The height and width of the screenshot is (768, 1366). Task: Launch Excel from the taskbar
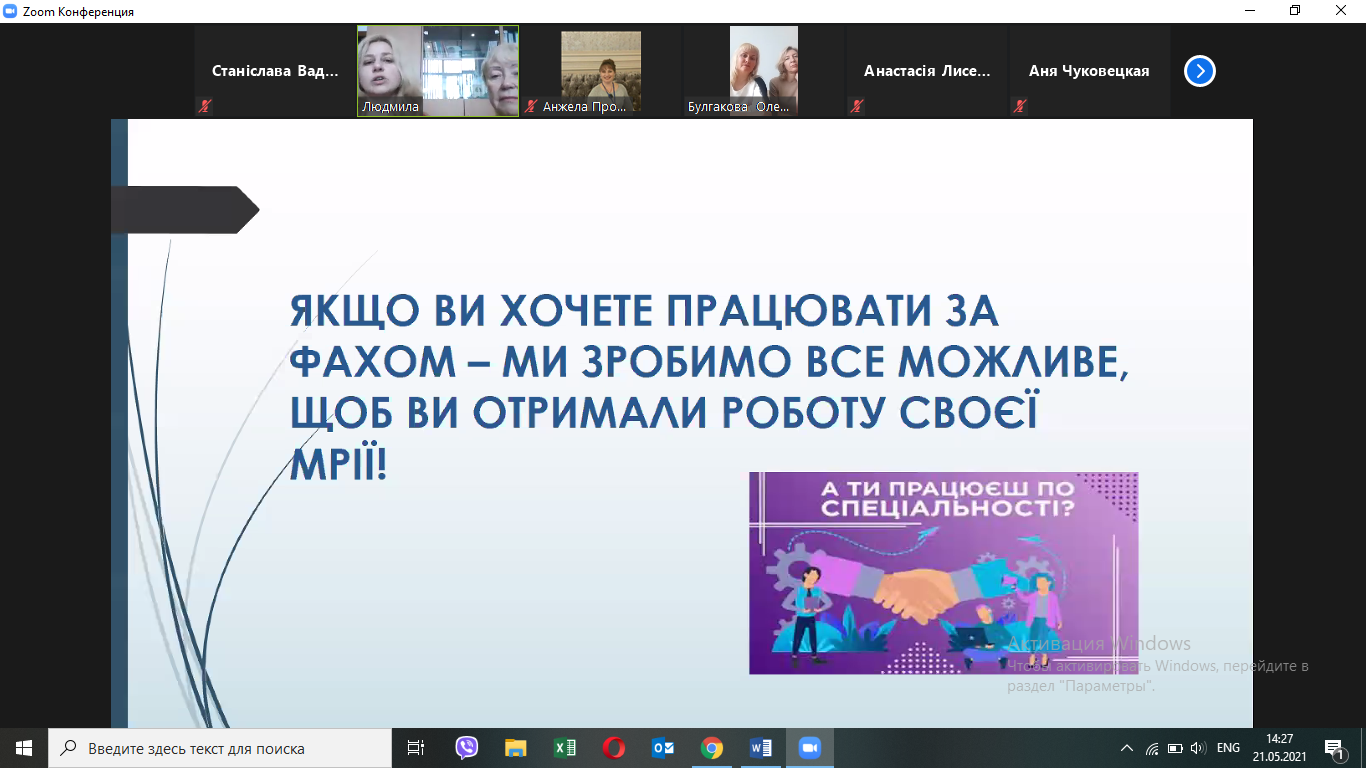click(x=565, y=748)
